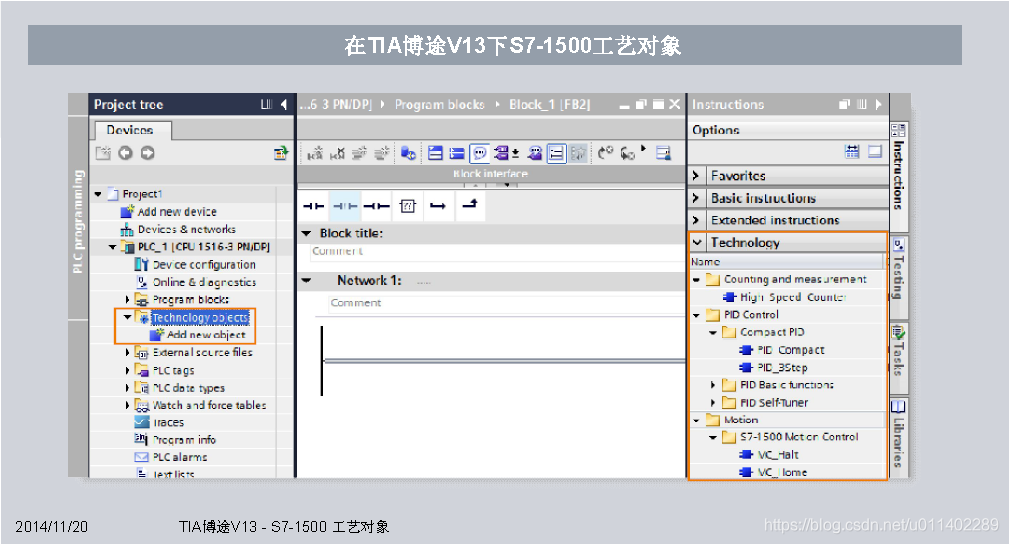Open Online & diagnostics
The height and width of the screenshot is (544, 1009).
click(x=204, y=282)
